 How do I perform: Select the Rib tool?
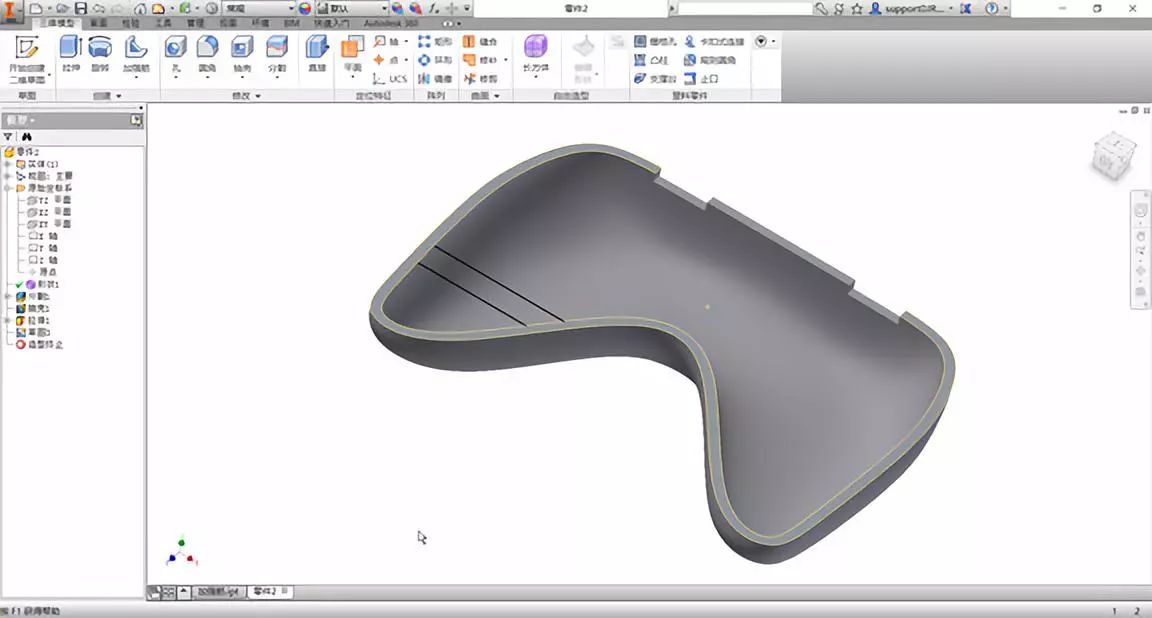(136, 54)
